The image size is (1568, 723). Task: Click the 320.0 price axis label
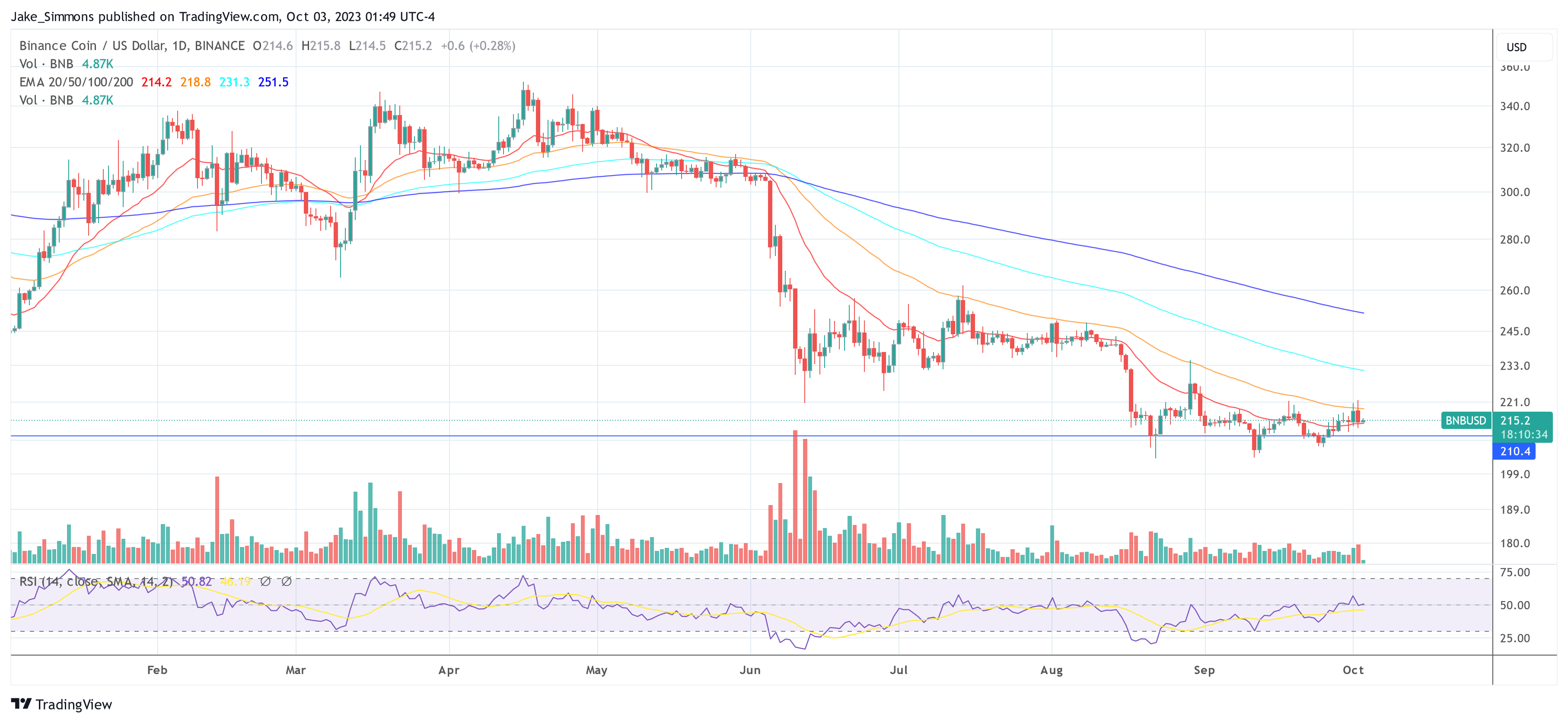[x=1515, y=147]
